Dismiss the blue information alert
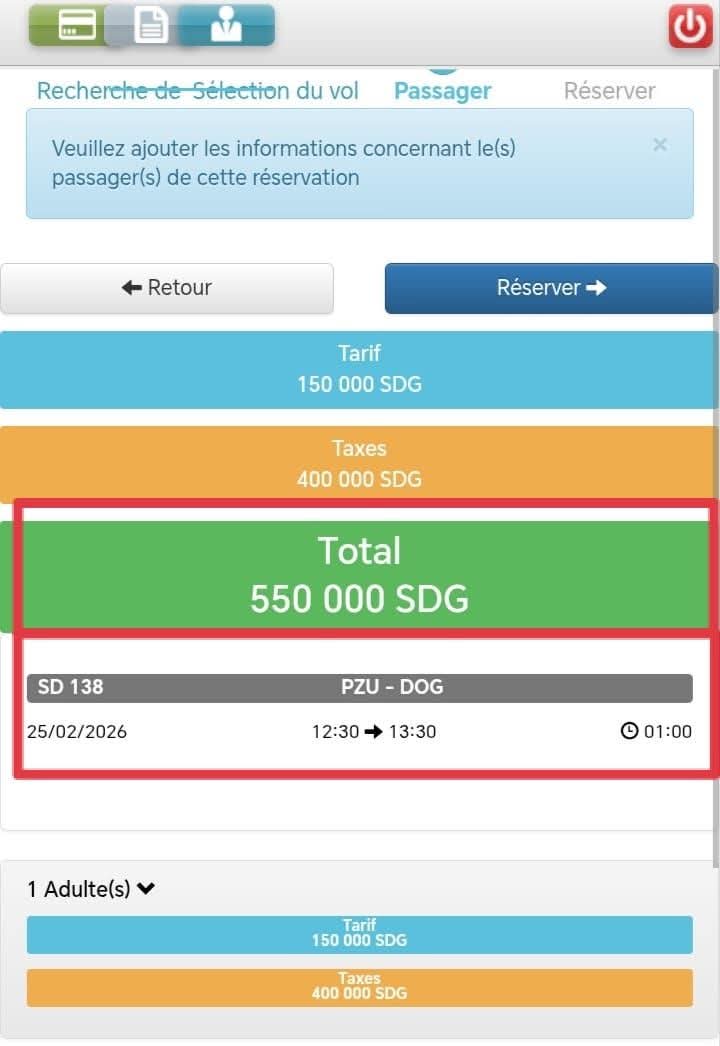Screen dimensions: 720x1046 click(659, 145)
